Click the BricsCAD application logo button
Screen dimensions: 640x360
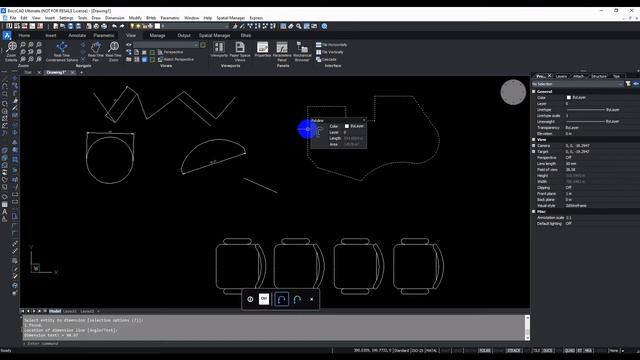click(x=7, y=36)
